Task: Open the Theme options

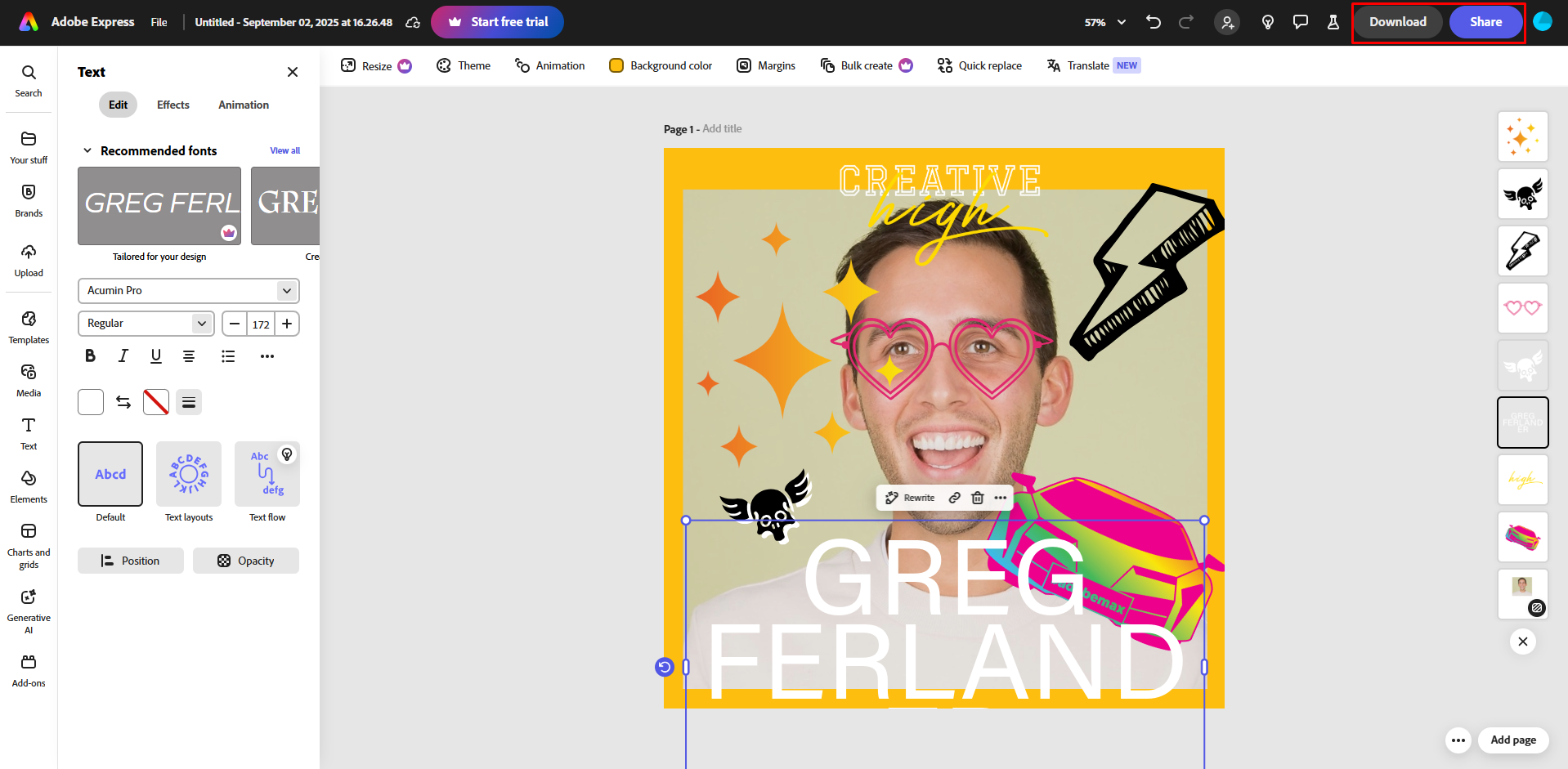Action: point(464,65)
